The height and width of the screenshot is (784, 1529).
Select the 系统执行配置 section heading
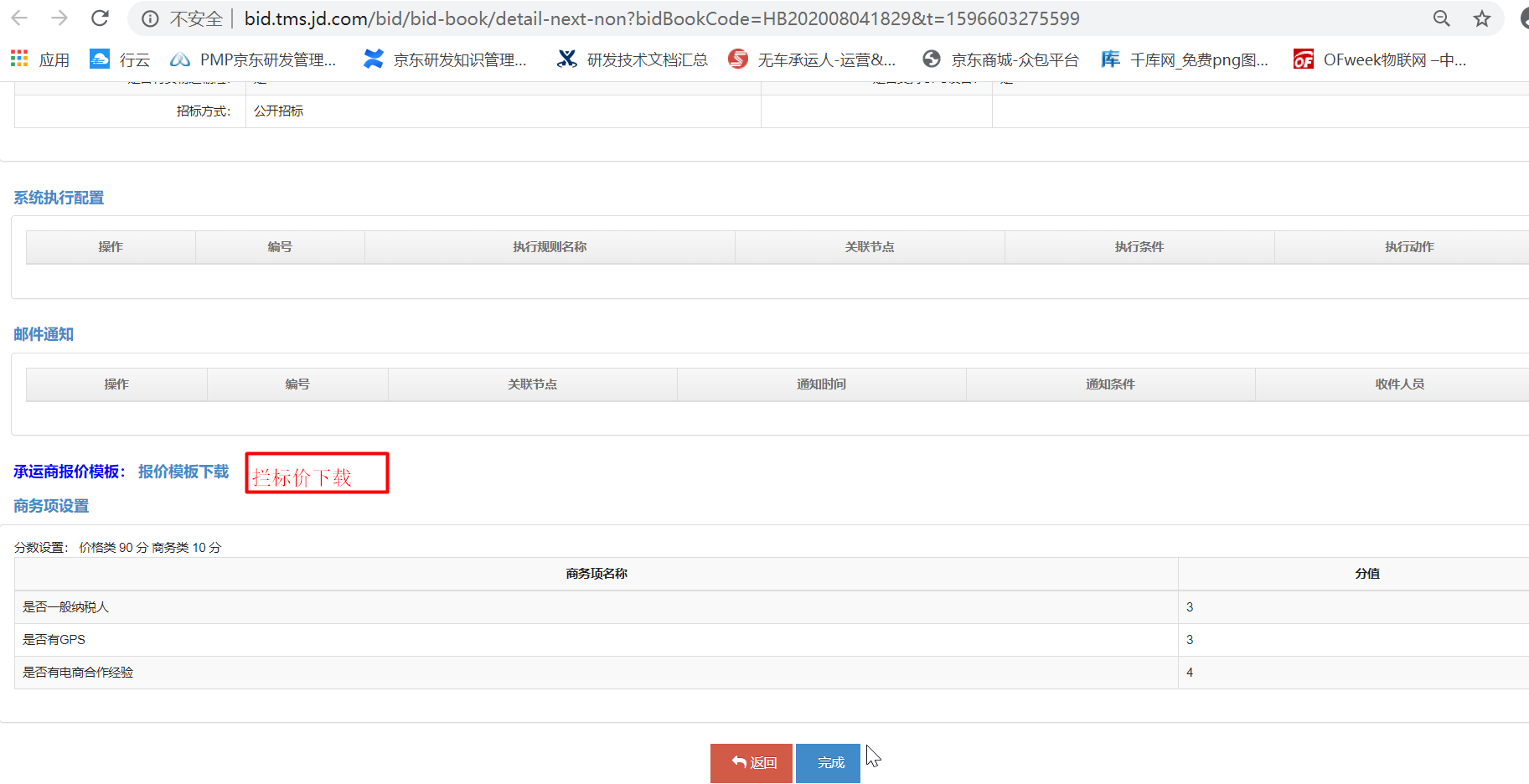coord(59,198)
